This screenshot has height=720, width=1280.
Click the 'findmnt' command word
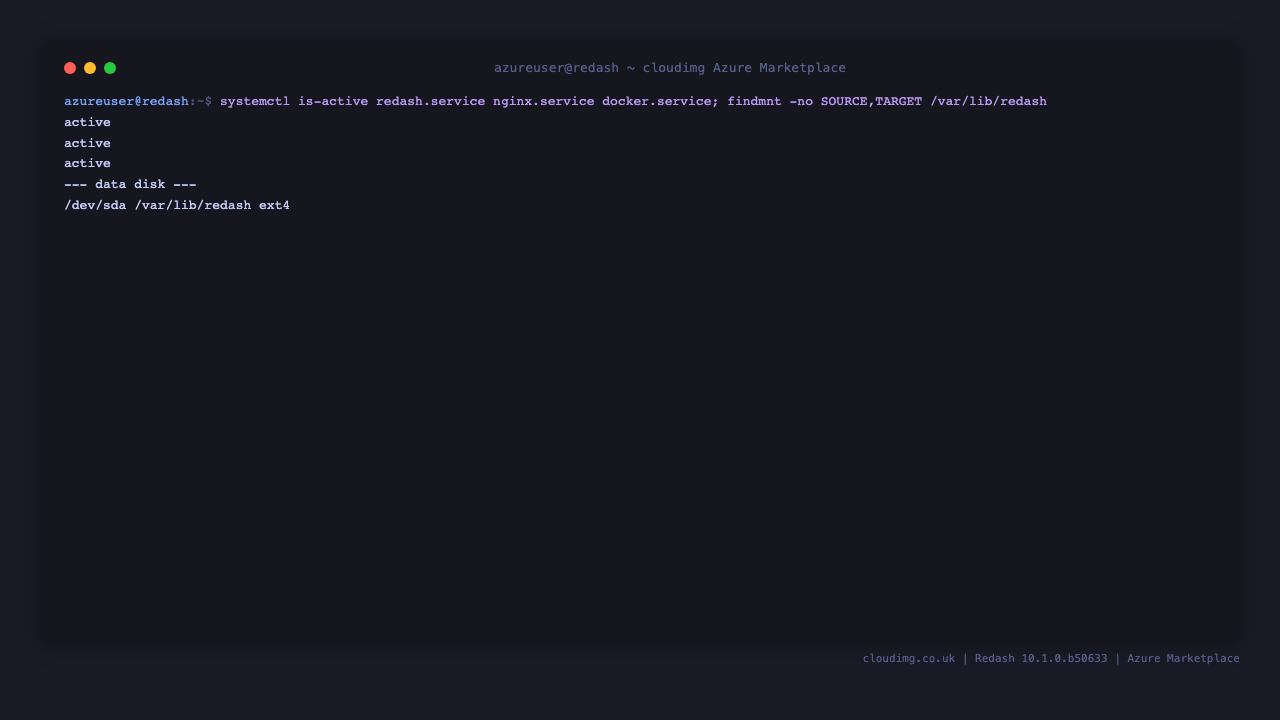click(x=754, y=101)
